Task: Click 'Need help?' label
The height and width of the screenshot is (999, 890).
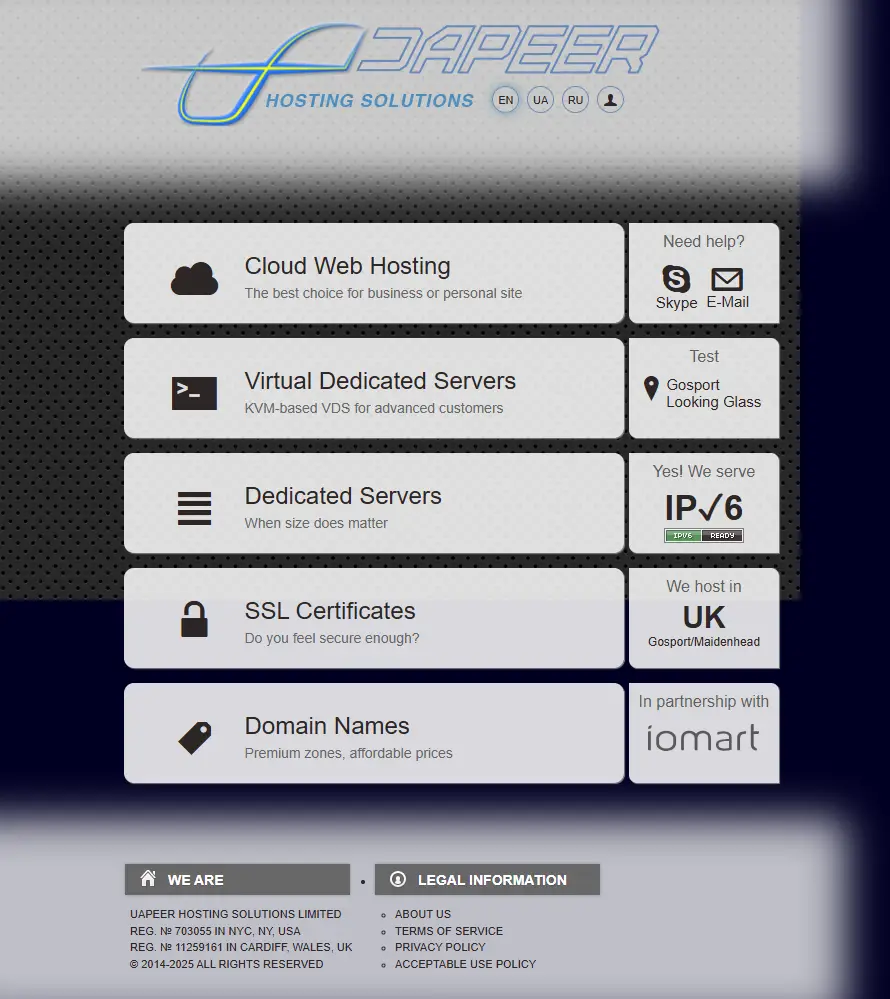Action: pos(704,241)
